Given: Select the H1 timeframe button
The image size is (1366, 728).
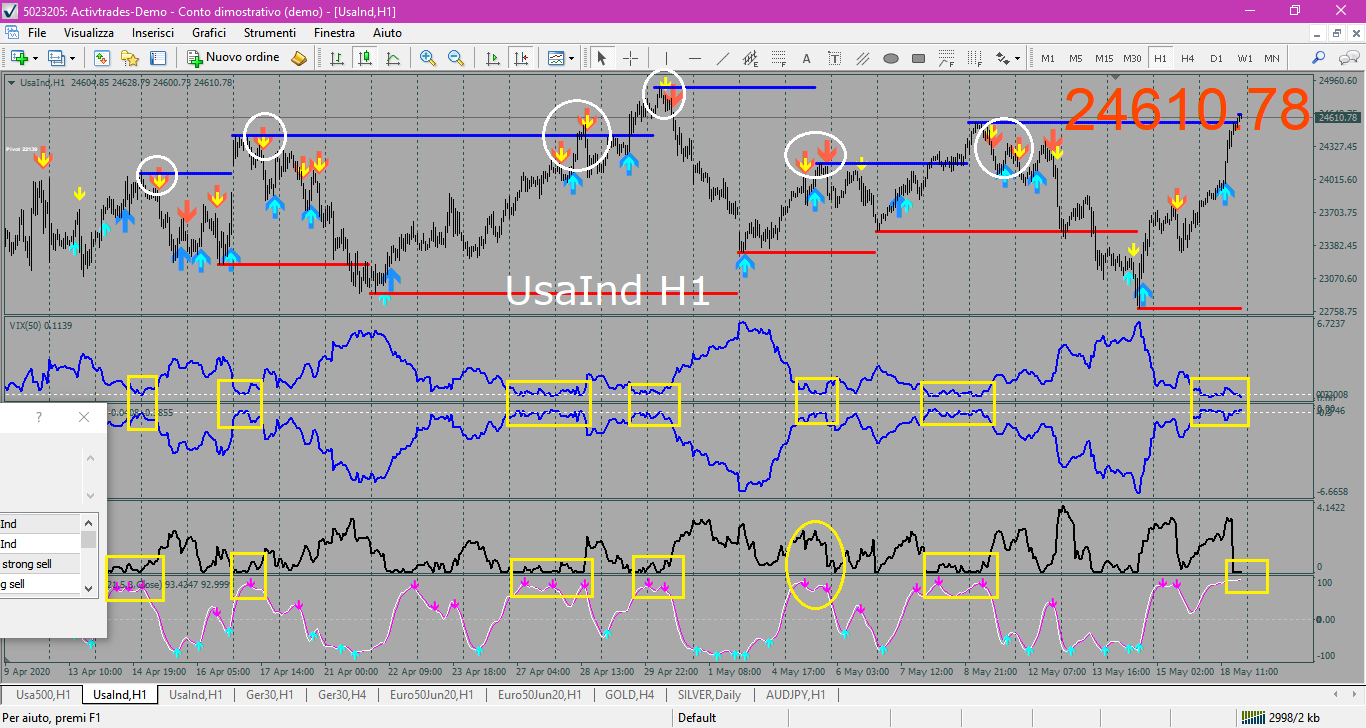Looking at the screenshot, I should [1160, 58].
